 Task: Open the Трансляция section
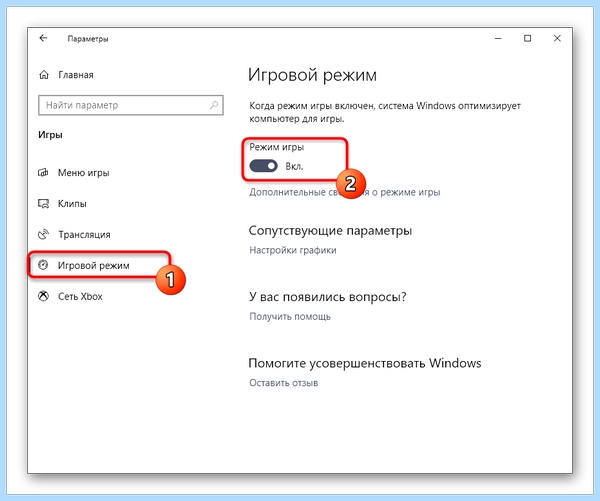tap(84, 234)
